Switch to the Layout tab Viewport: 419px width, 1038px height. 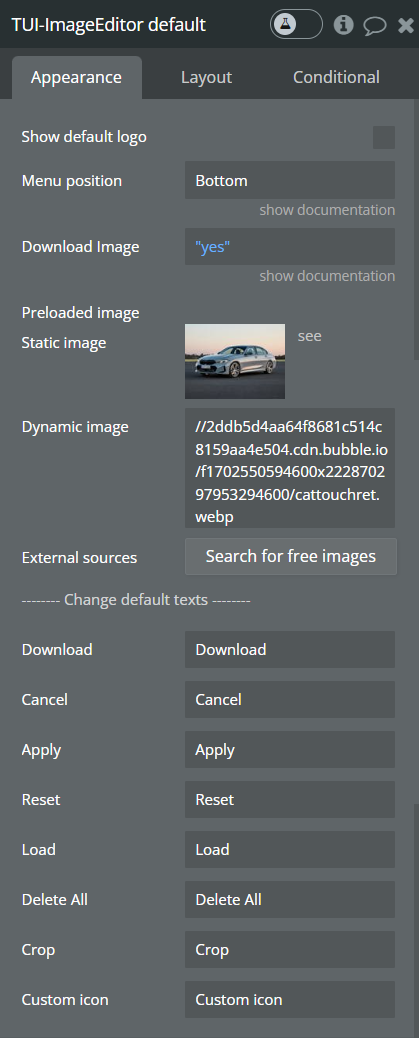pos(207,77)
